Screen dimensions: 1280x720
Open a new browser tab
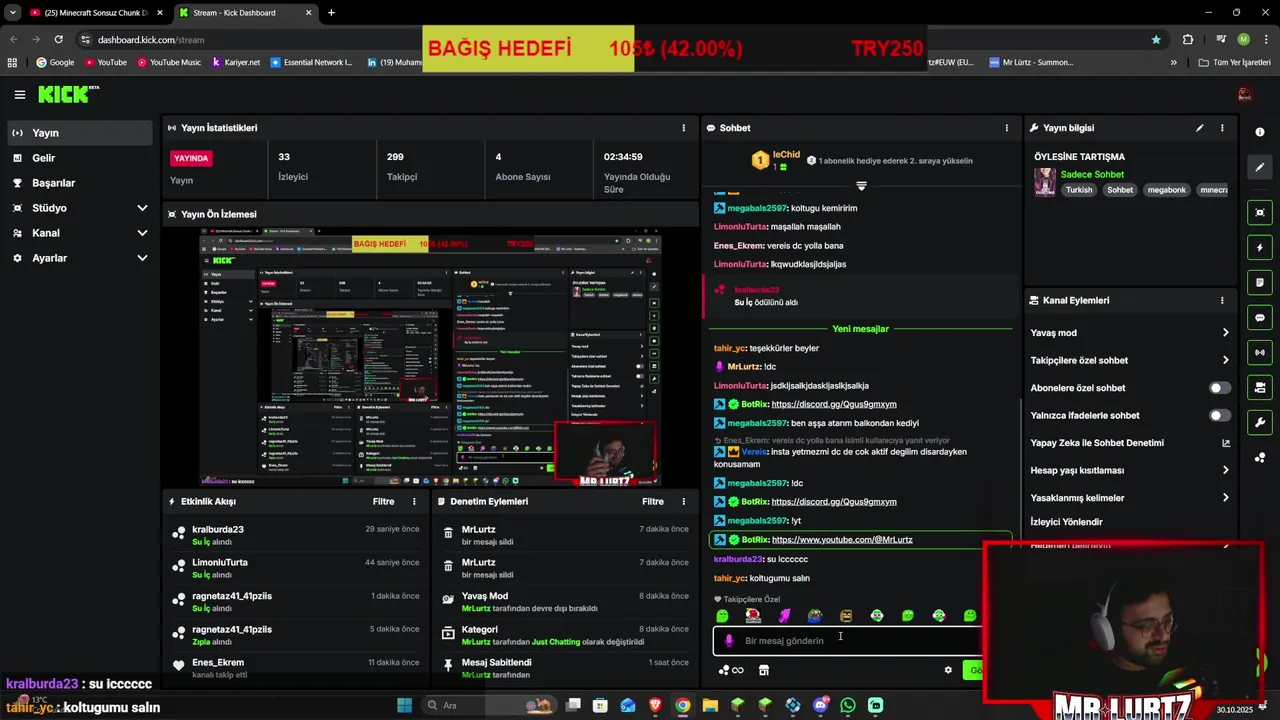pyautogui.click(x=331, y=13)
